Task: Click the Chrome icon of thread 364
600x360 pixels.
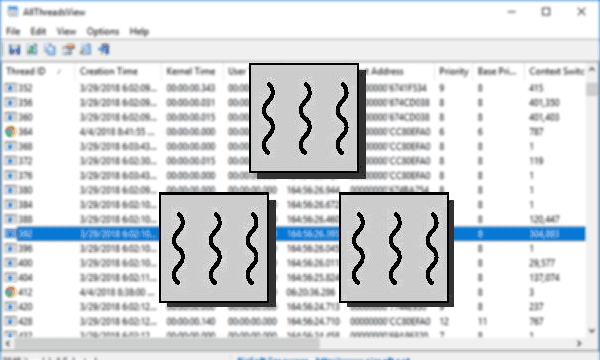Action: click(x=11, y=132)
